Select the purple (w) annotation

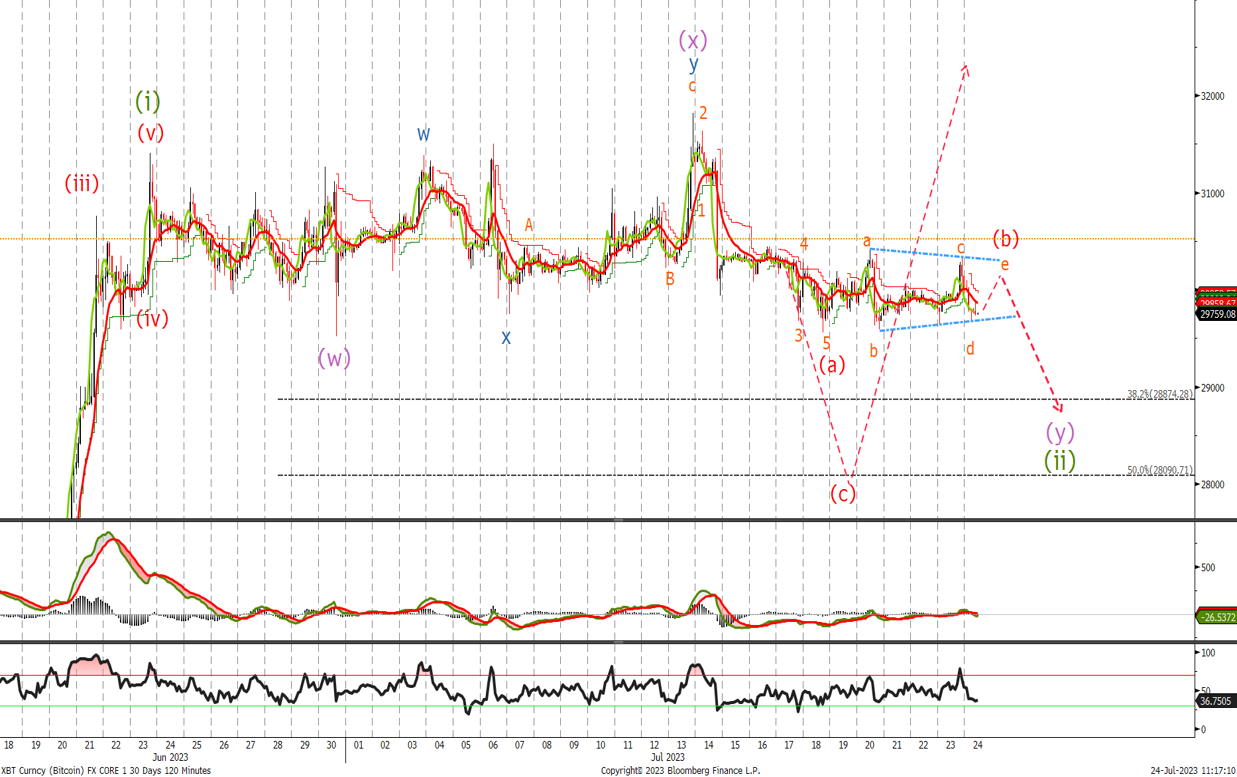tap(334, 357)
